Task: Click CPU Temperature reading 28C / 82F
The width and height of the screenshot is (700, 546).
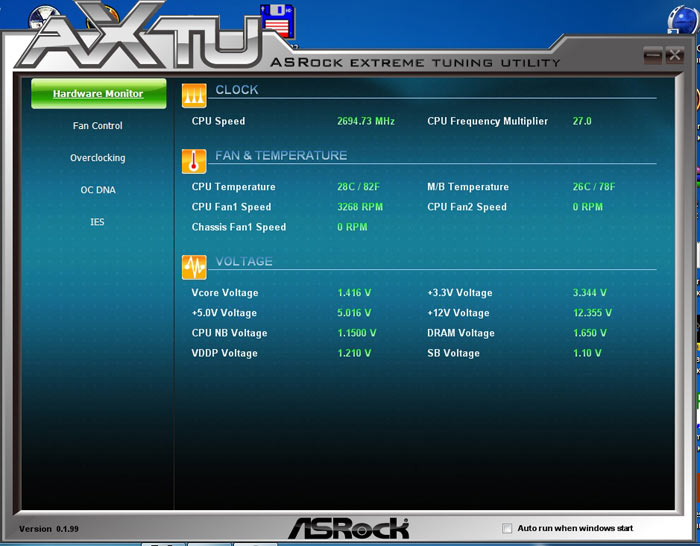Action: (x=358, y=187)
